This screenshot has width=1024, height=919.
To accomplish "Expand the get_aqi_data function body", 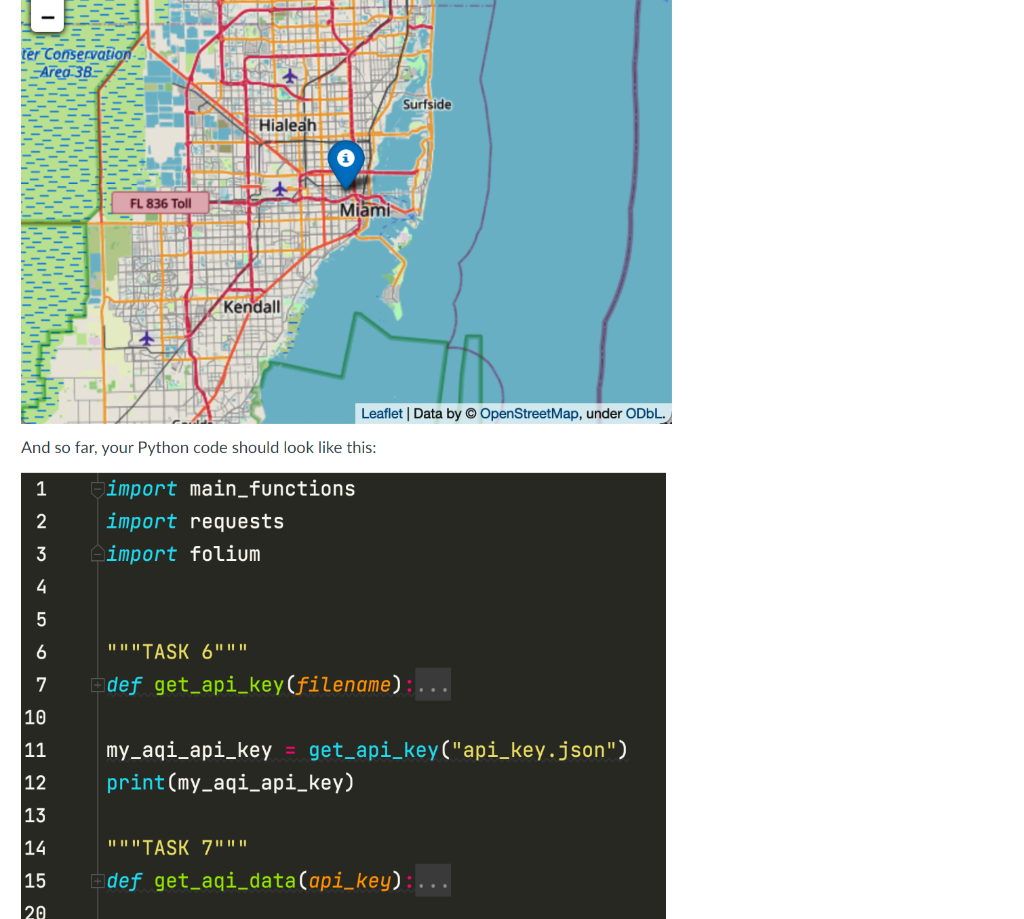I will click(x=96, y=880).
